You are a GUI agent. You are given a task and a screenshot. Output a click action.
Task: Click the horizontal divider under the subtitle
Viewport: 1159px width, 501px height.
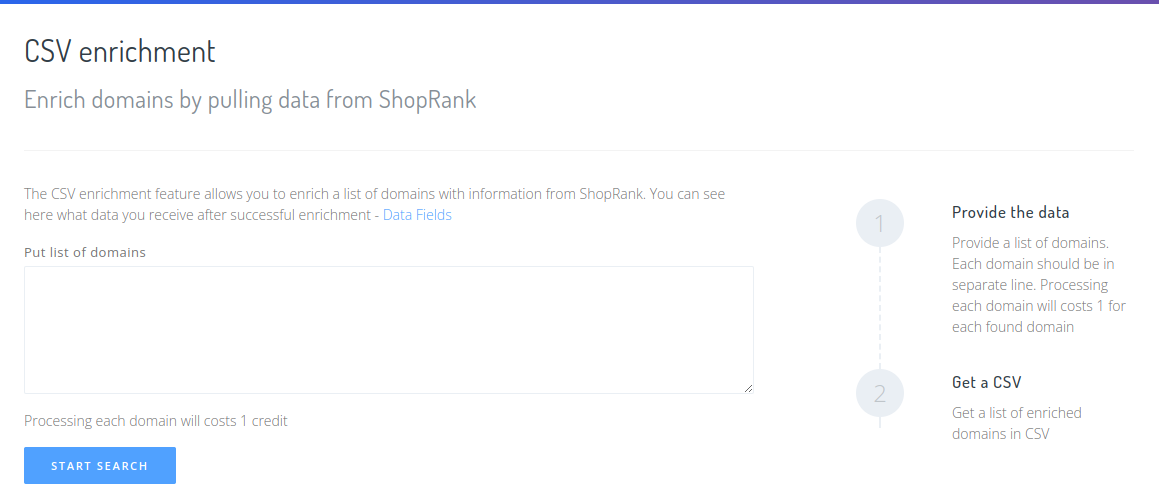click(x=578, y=151)
